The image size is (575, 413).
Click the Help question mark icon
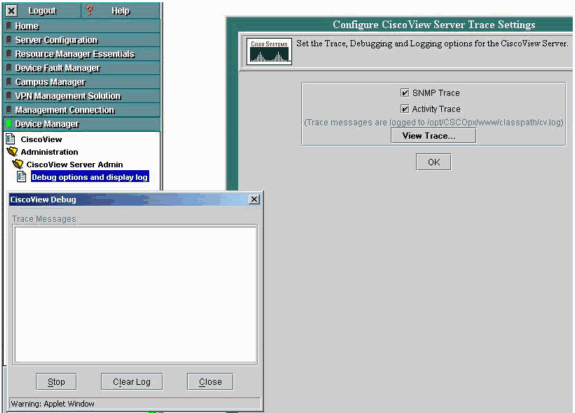pyautogui.click(x=89, y=10)
